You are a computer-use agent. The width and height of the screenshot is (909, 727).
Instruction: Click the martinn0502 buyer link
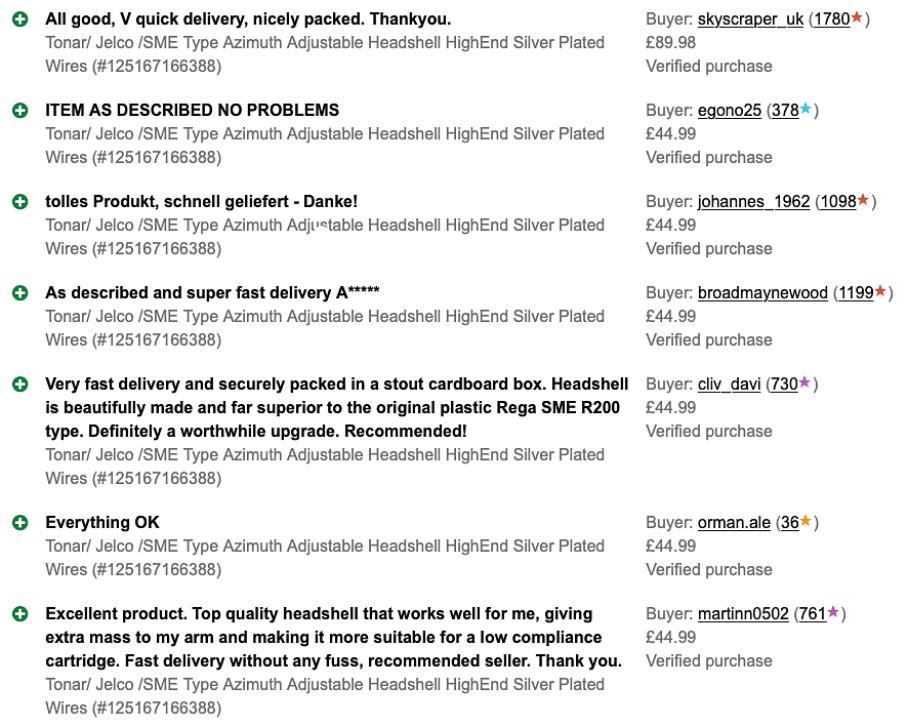[743, 613]
